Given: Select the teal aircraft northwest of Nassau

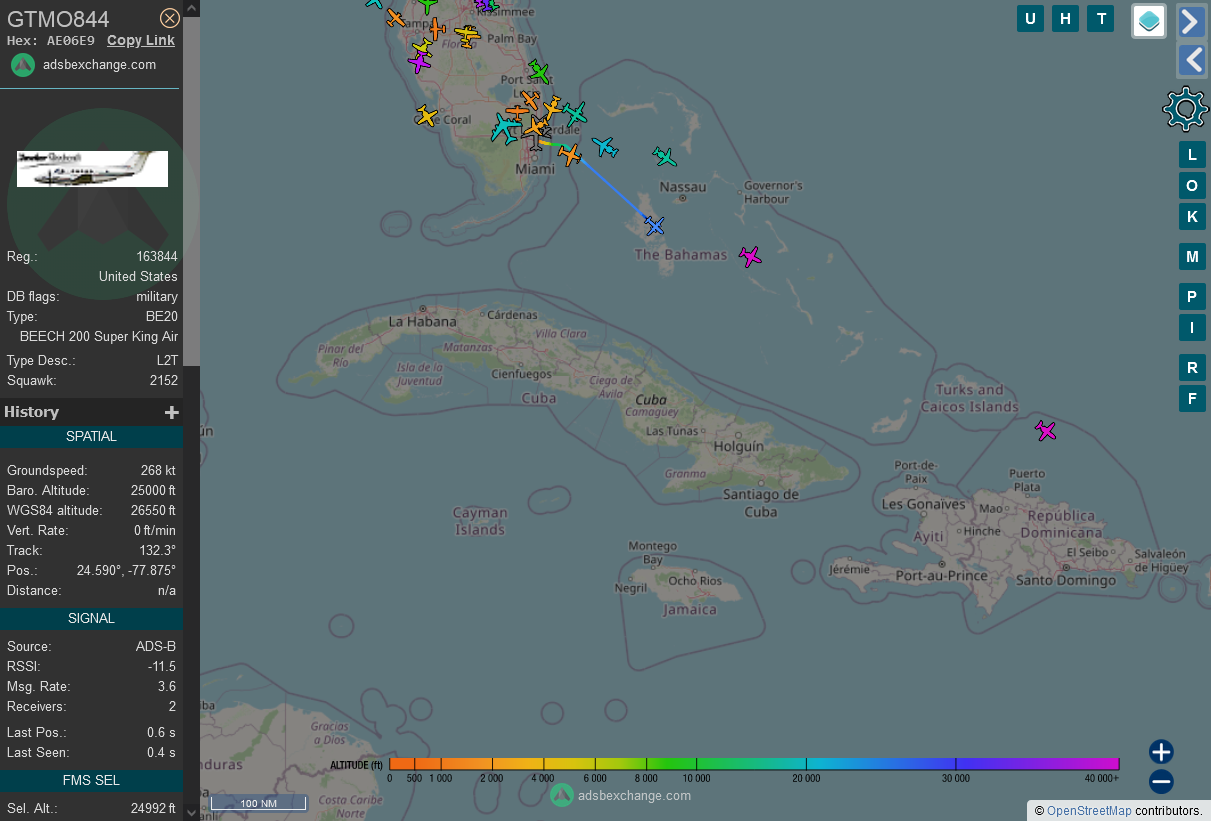Looking at the screenshot, I should [665, 157].
